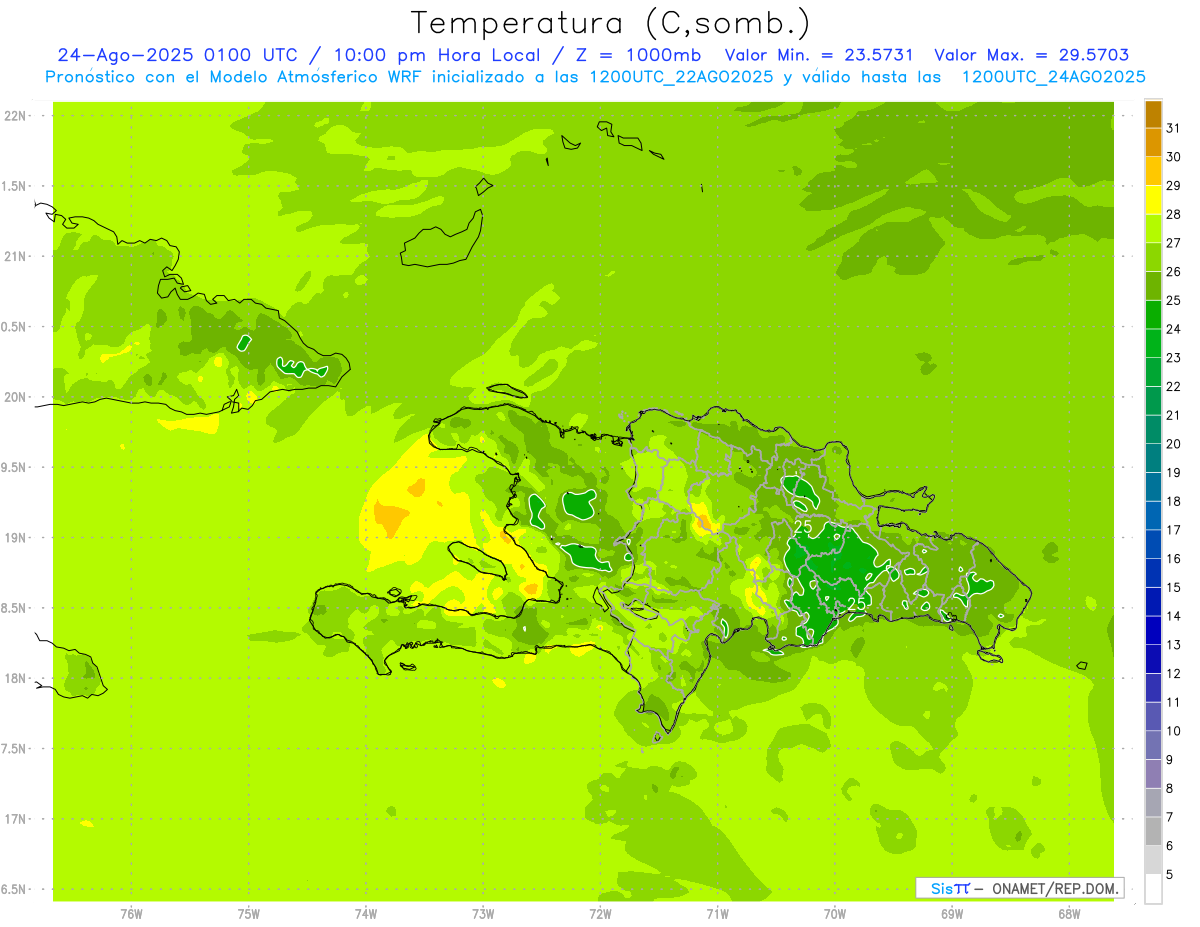Image resolution: width=1200 pixels, height=927 pixels.
Task: Click the 'Valor Min. = 23.5731' text
Action: [x=819, y=55]
